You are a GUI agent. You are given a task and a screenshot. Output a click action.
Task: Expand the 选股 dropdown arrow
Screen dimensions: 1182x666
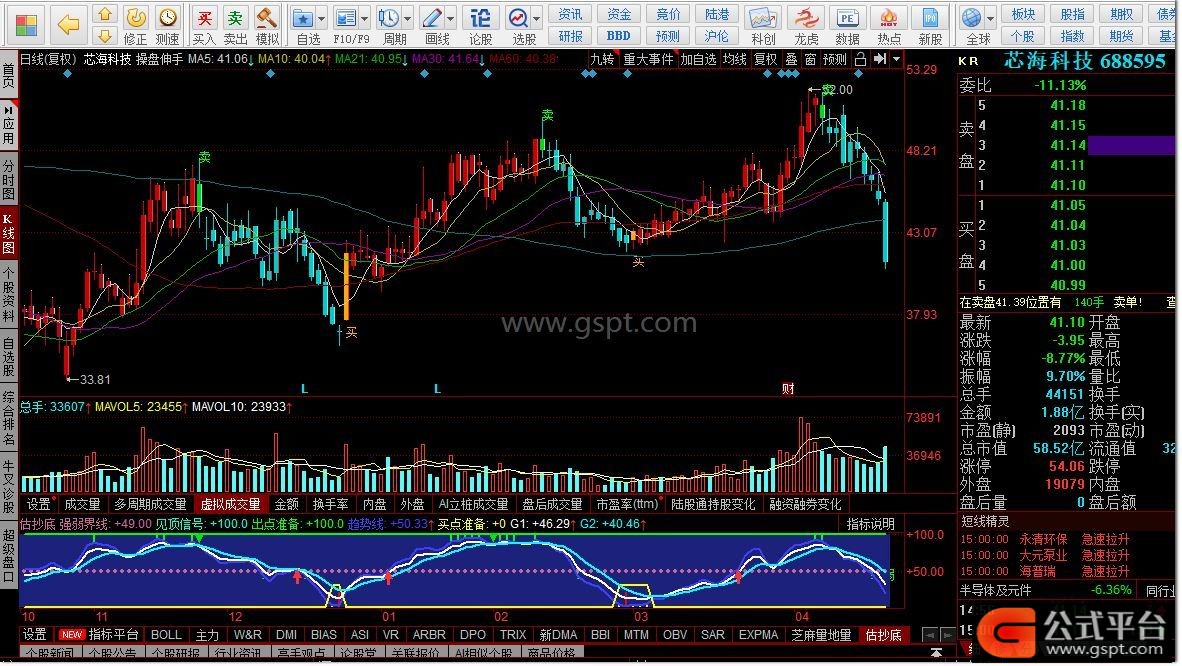(x=537, y=18)
